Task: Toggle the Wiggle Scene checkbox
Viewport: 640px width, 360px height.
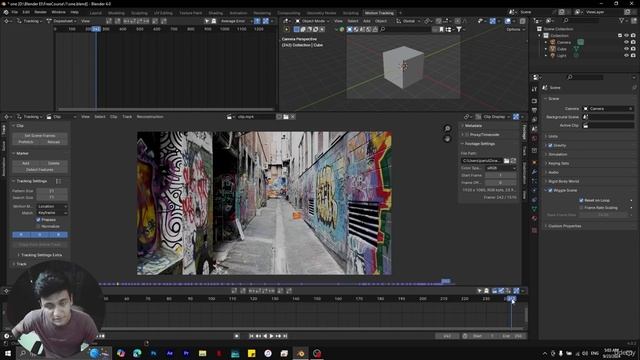Action: pos(550,190)
